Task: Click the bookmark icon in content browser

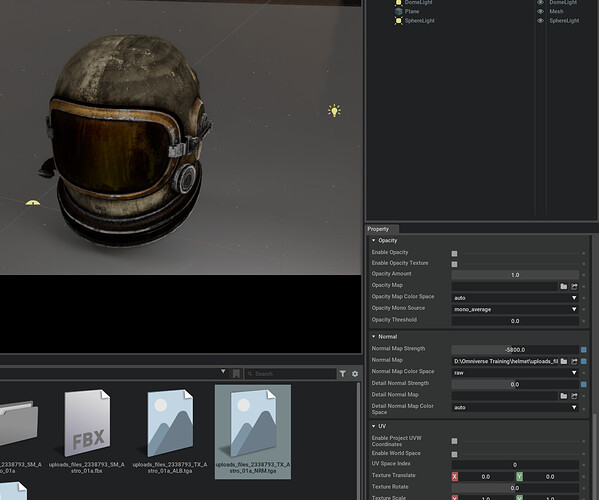Action: click(x=236, y=374)
